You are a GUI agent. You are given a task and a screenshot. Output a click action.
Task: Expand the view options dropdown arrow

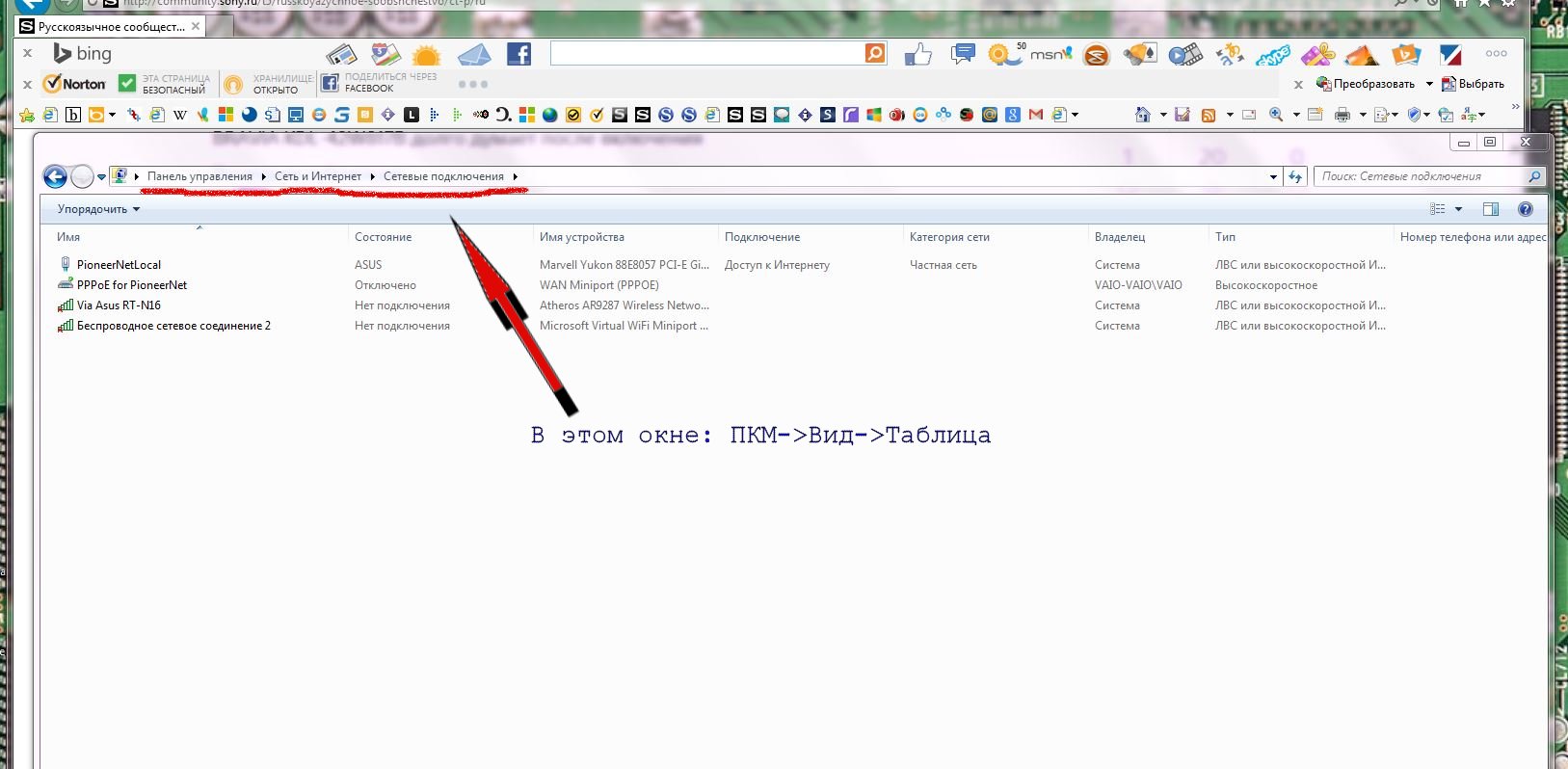[x=1458, y=209]
